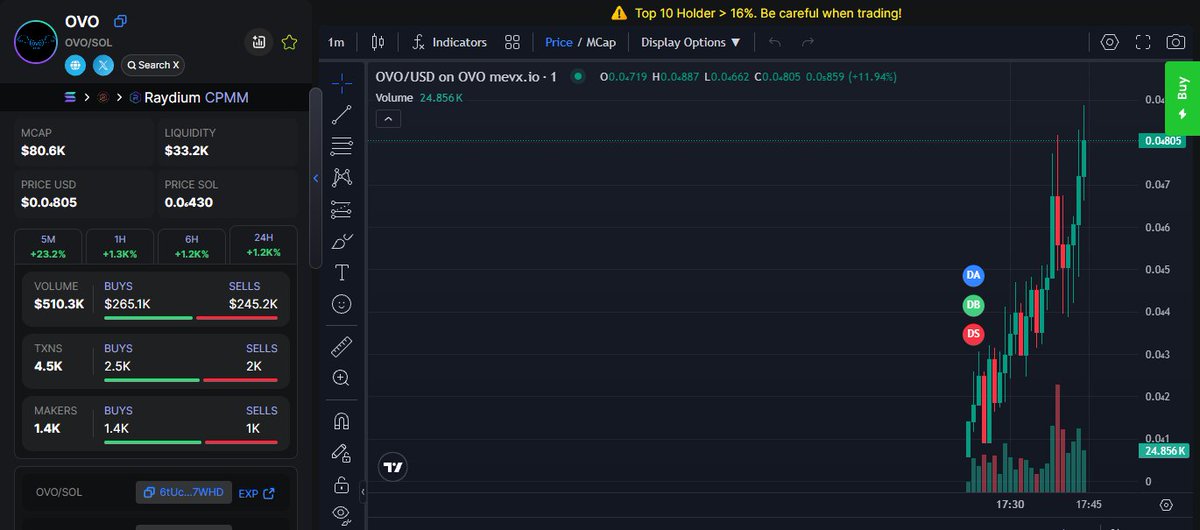Open the chart layout grid icon

point(513,42)
